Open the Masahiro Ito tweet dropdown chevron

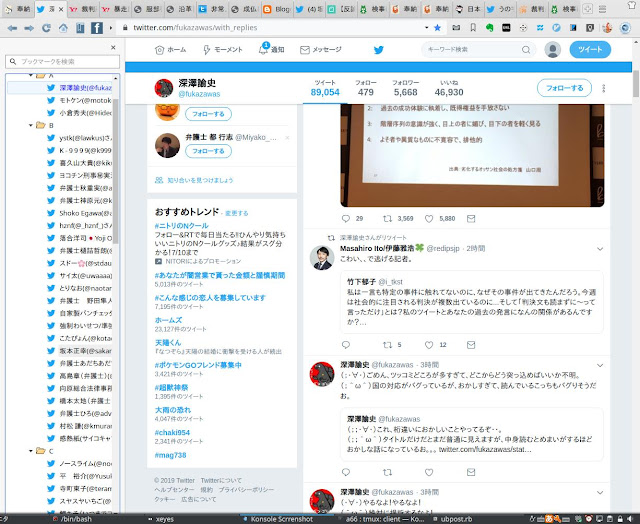point(600,249)
